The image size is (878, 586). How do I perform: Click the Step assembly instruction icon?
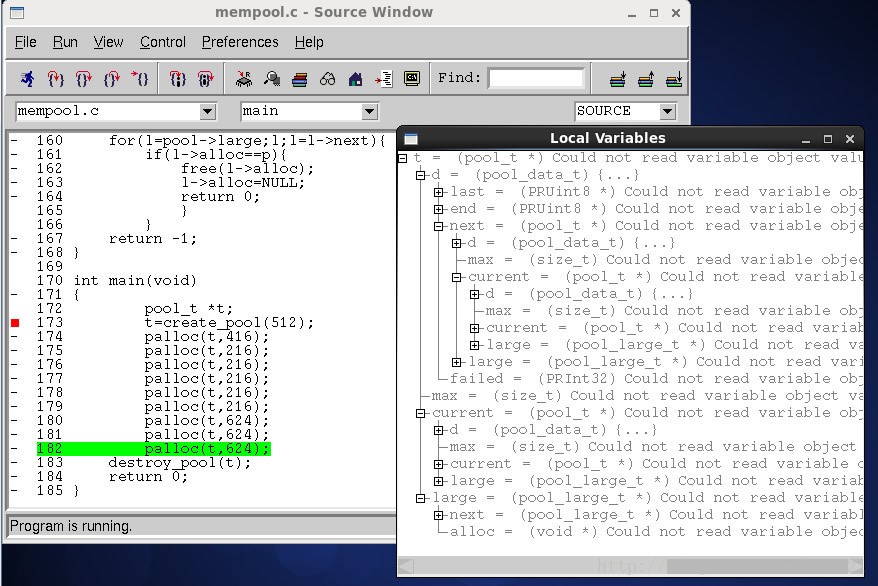click(178, 79)
